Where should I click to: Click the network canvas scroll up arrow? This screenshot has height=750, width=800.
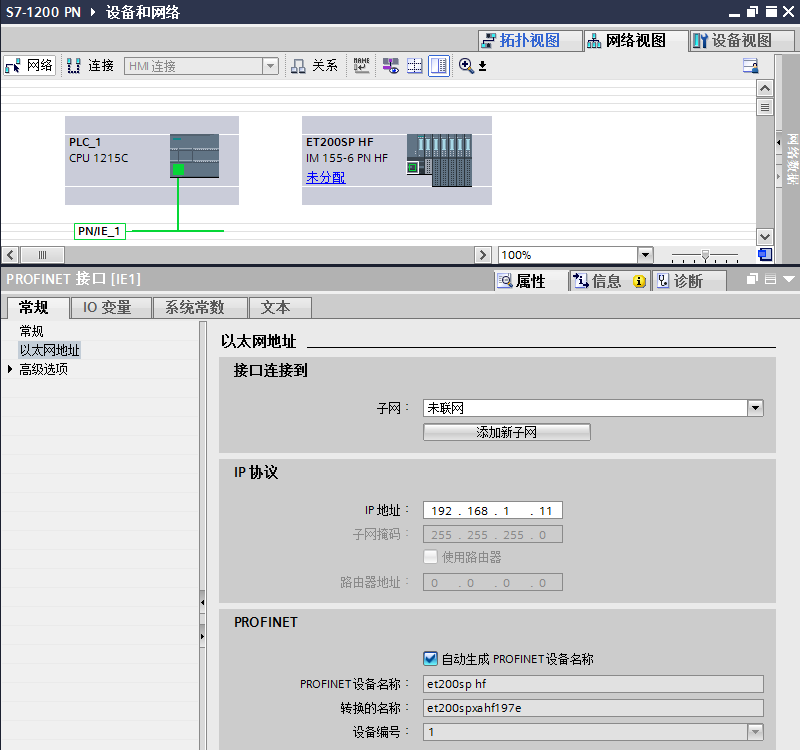click(x=764, y=88)
